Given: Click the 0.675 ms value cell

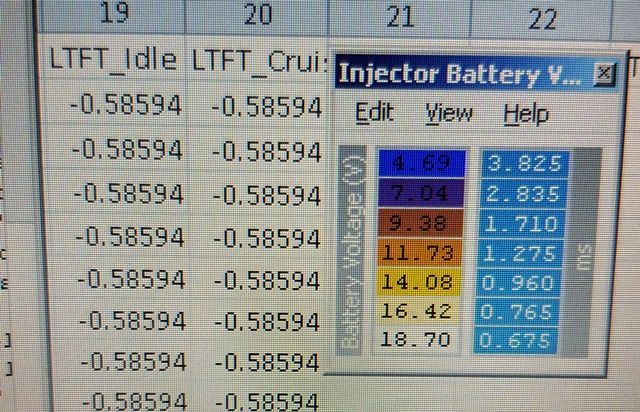Looking at the screenshot, I should click(524, 340).
